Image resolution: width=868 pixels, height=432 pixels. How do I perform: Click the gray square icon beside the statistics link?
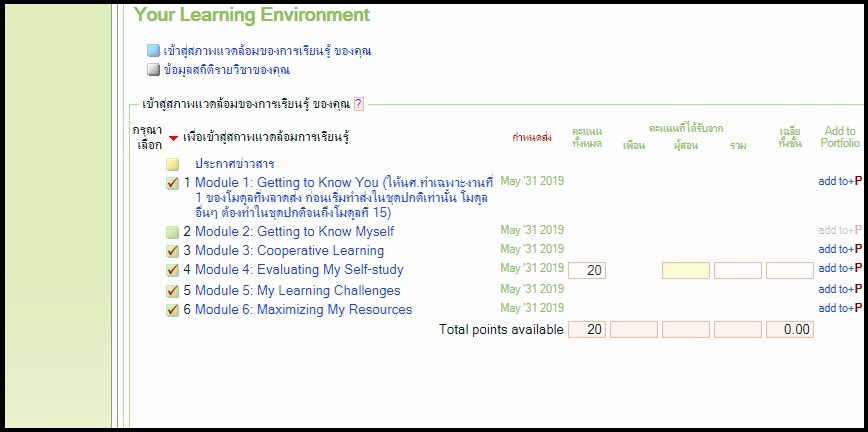(x=153, y=70)
